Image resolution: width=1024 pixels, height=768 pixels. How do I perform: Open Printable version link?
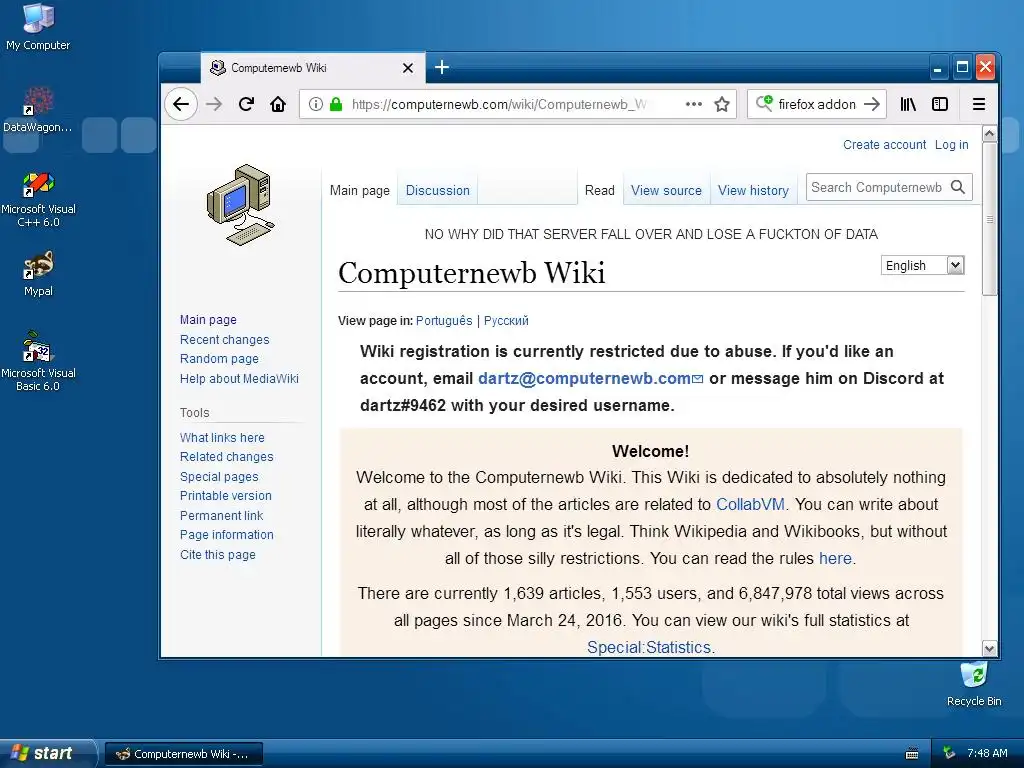[226, 496]
